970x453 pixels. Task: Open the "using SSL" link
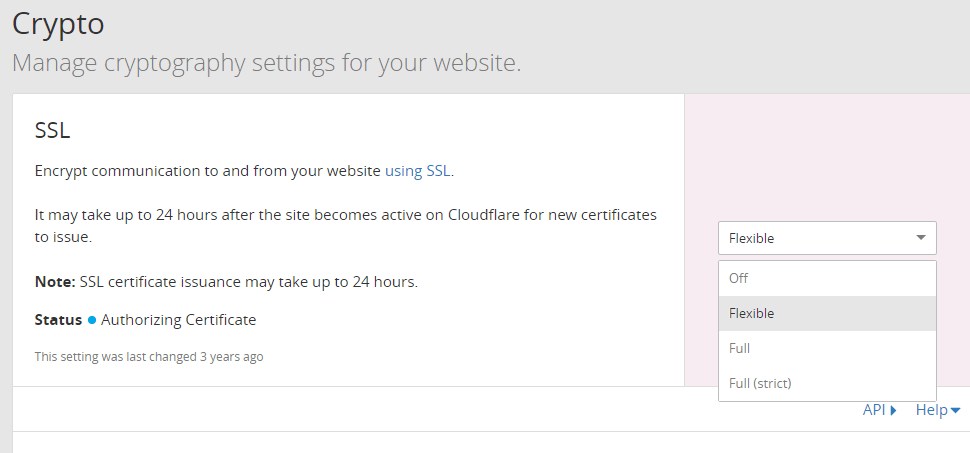[x=417, y=170]
